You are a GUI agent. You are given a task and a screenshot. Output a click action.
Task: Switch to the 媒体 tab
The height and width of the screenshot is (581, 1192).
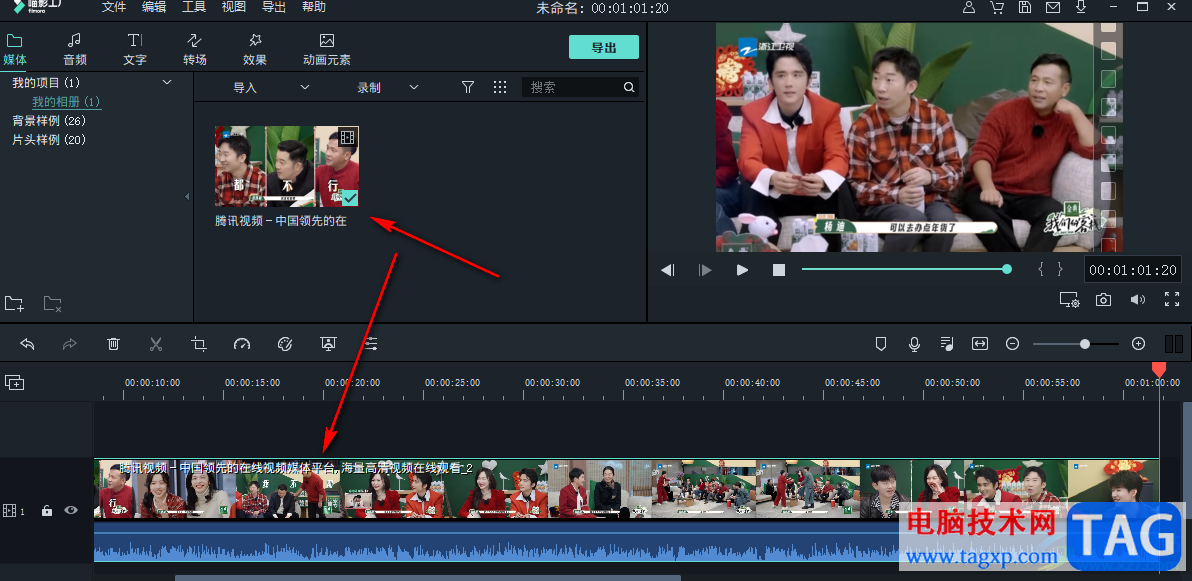(15, 49)
